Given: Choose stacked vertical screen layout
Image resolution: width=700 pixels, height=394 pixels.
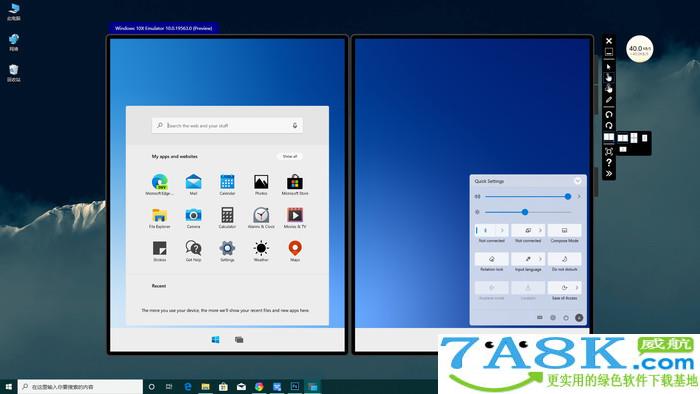Looking at the screenshot, I should [634, 138].
